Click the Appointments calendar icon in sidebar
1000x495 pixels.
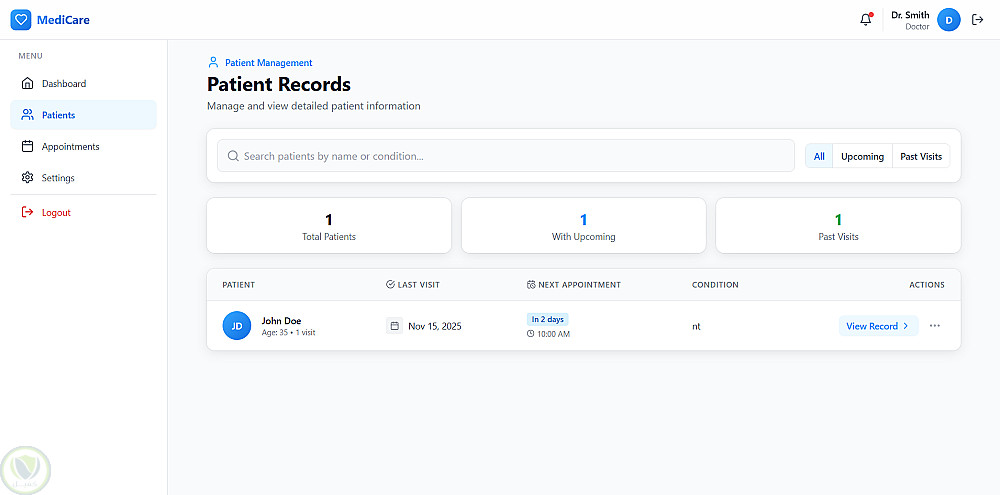pos(27,146)
